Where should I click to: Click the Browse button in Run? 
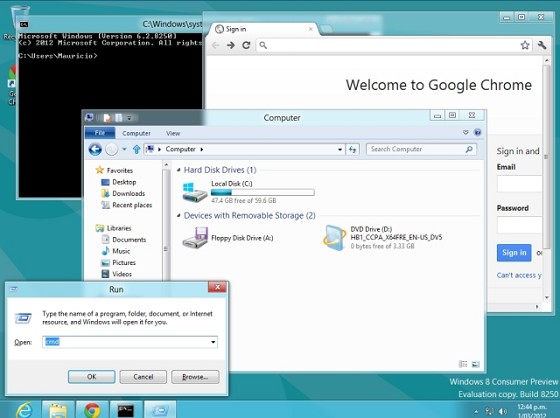[x=195, y=377]
